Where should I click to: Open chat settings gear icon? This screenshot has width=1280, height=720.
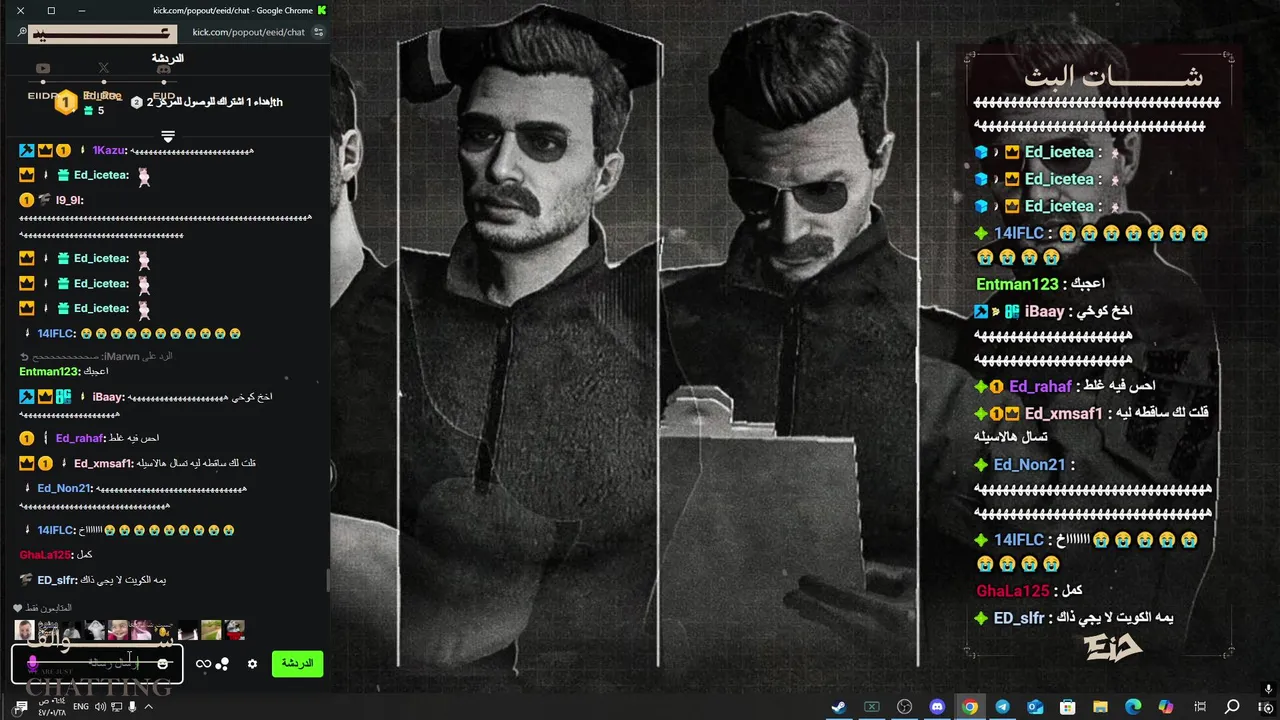click(x=252, y=664)
